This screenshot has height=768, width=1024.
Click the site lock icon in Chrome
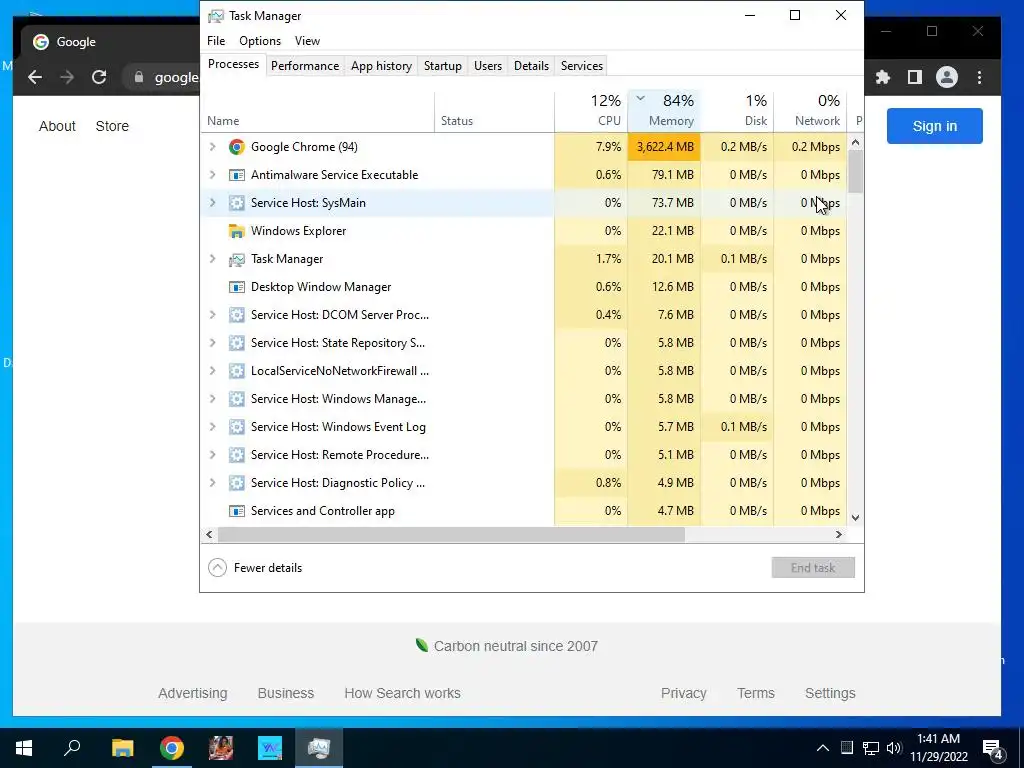[138, 77]
